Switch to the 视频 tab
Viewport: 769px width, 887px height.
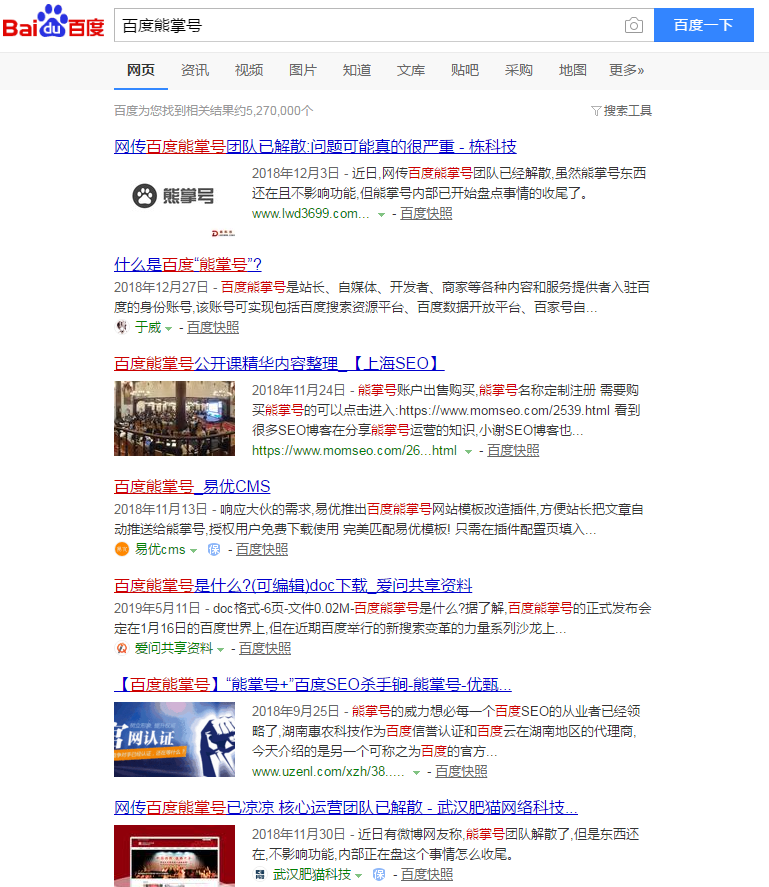click(x=249, y=70)
